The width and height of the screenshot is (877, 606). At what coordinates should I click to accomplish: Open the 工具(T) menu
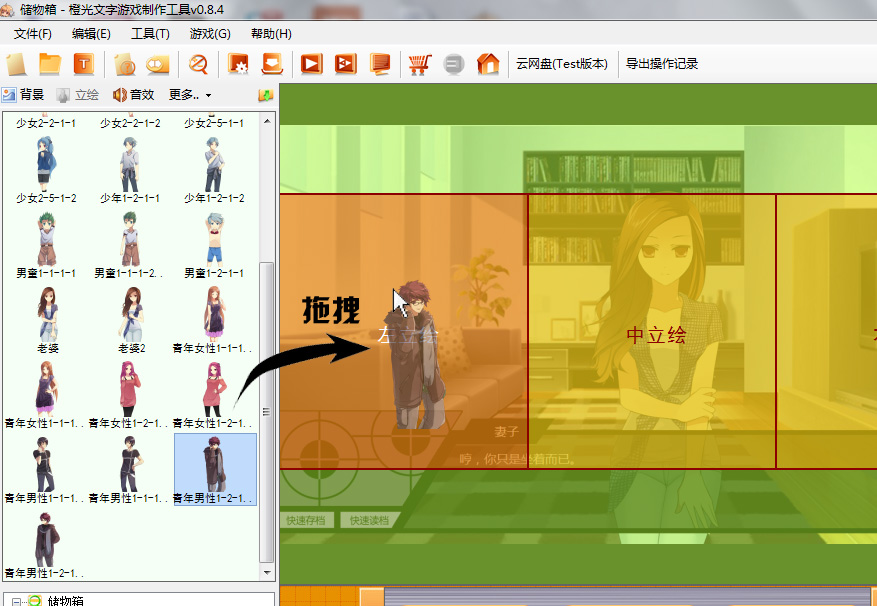(x=150, y=34)
